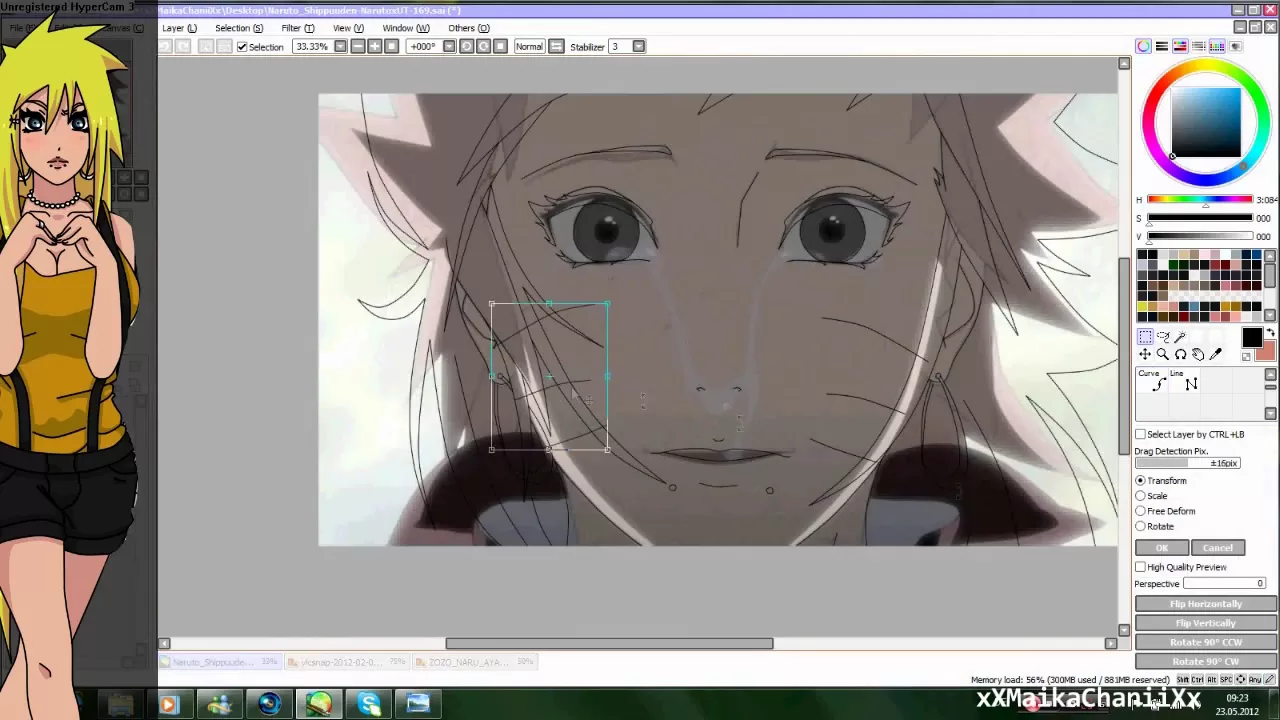Open the Window menu
This screenshot has height=720, width=1280.
[405, 28]
